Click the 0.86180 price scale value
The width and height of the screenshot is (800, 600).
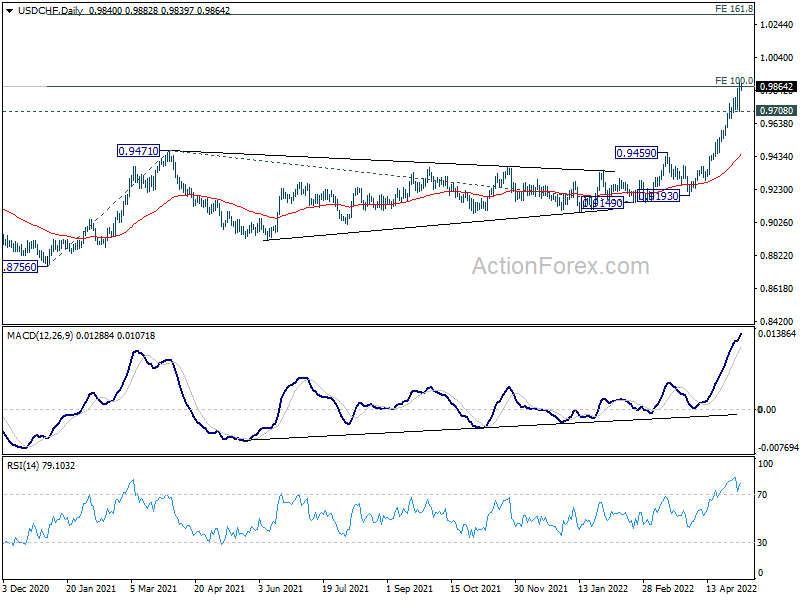pos(777,289)
